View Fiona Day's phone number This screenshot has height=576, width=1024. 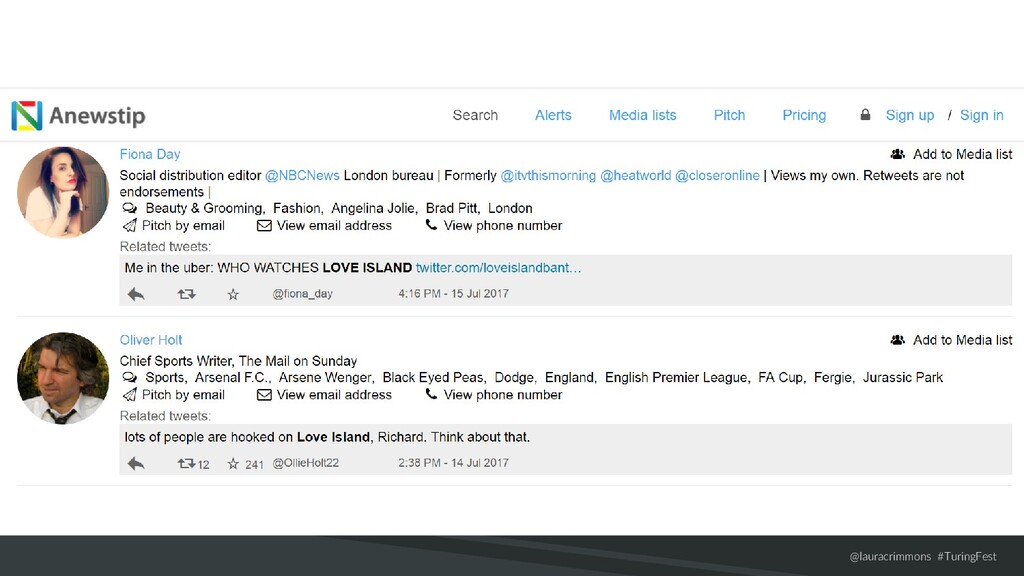(x=494, y=225)
